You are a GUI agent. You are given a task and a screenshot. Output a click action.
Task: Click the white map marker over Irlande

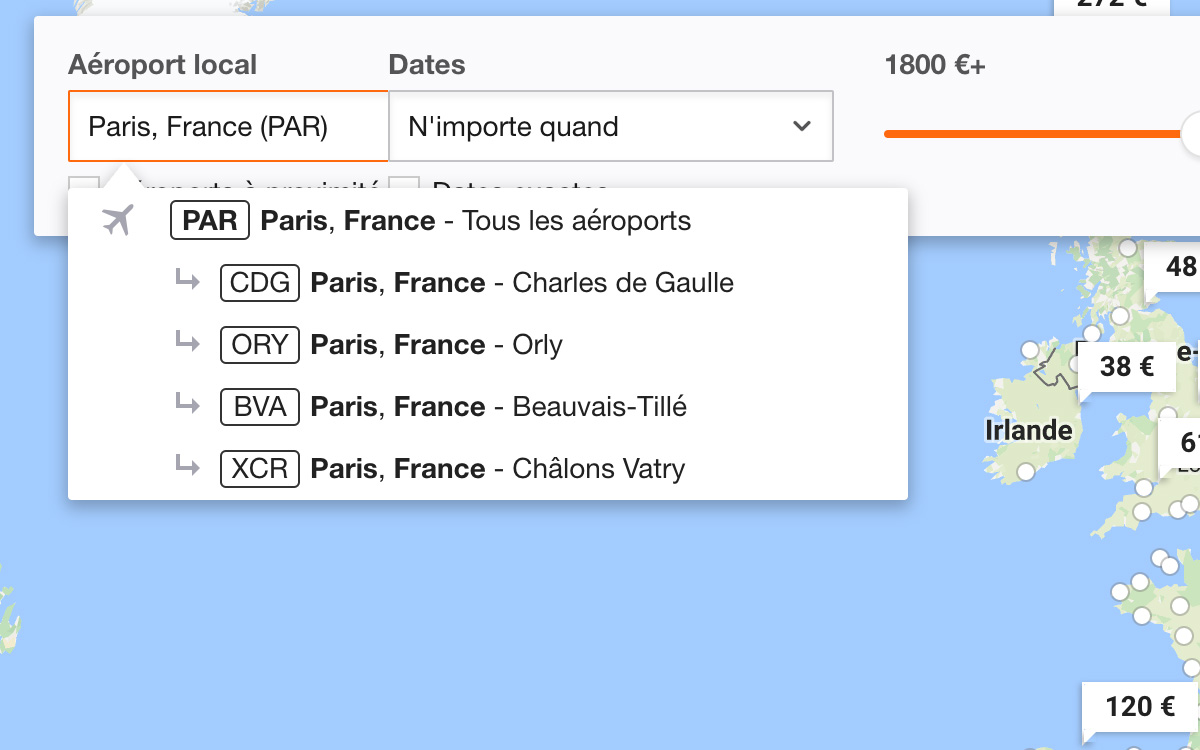pos(1026,470)
